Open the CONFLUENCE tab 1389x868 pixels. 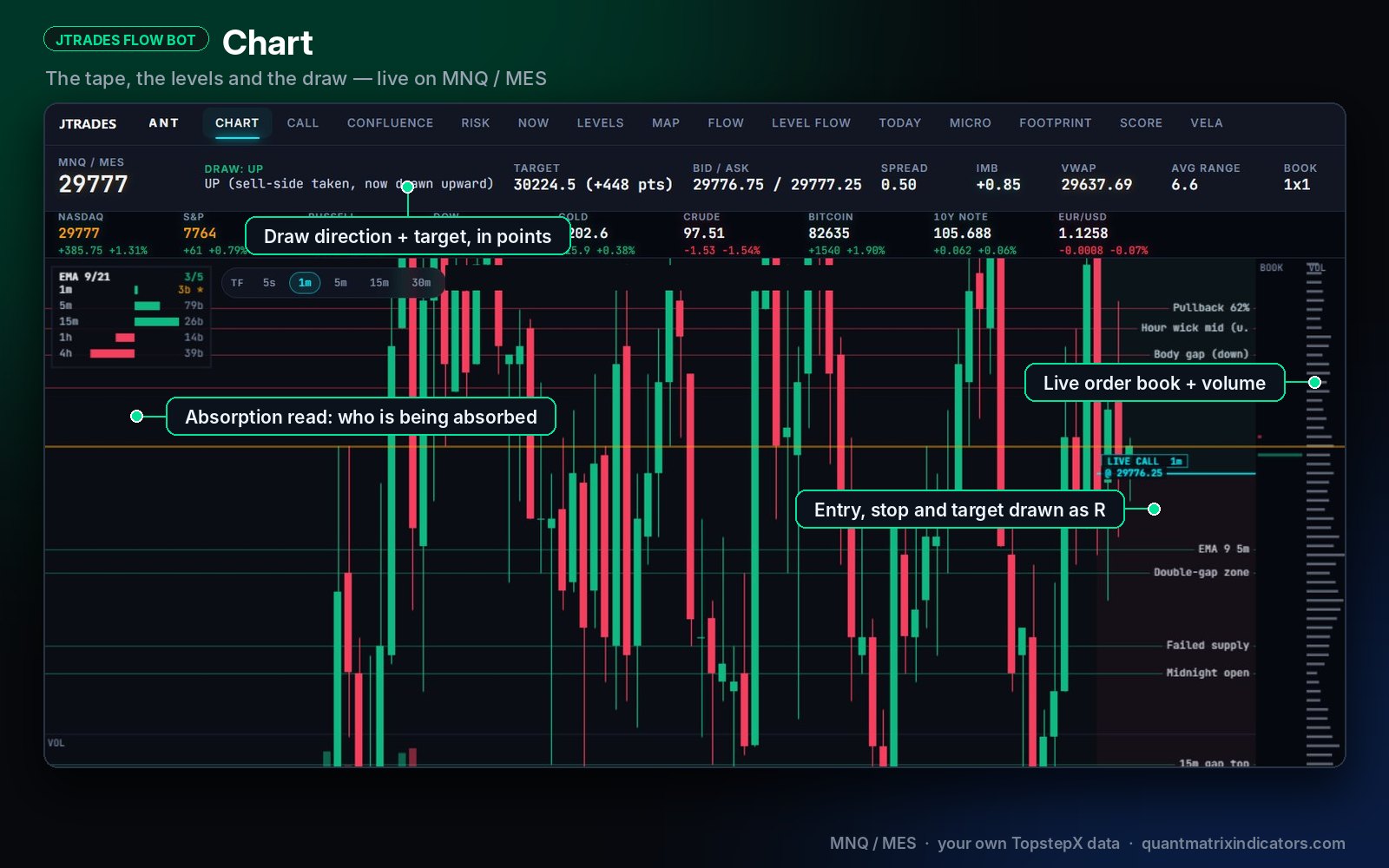[390, 123]
